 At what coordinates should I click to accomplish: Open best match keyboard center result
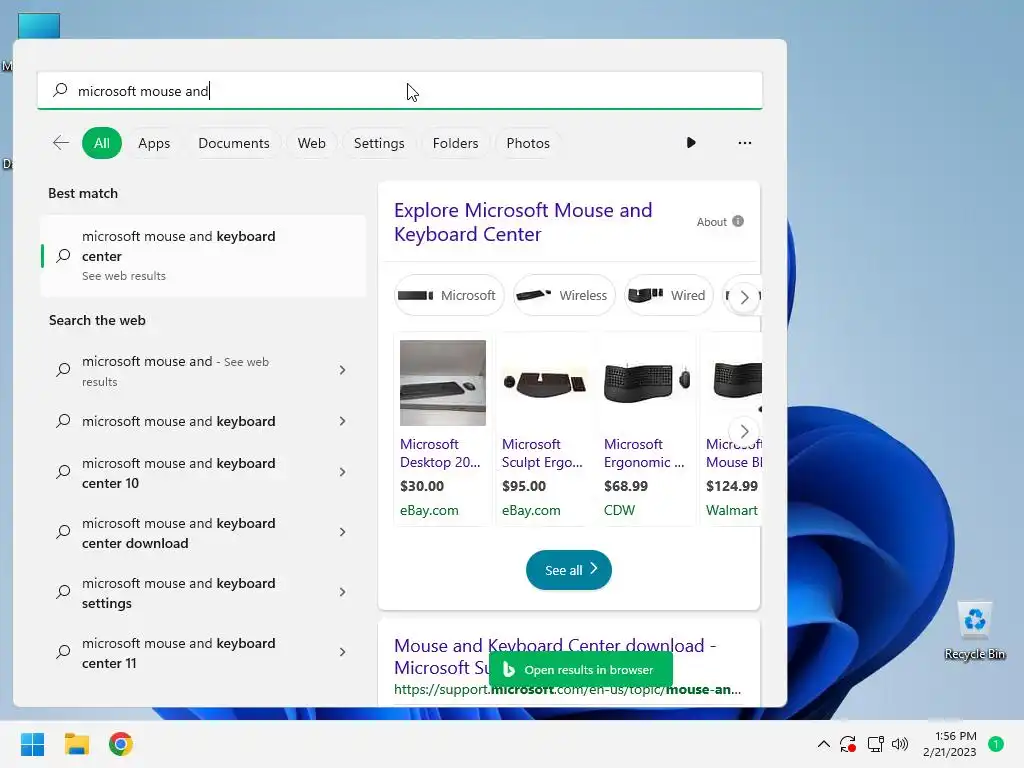(203, 256)
